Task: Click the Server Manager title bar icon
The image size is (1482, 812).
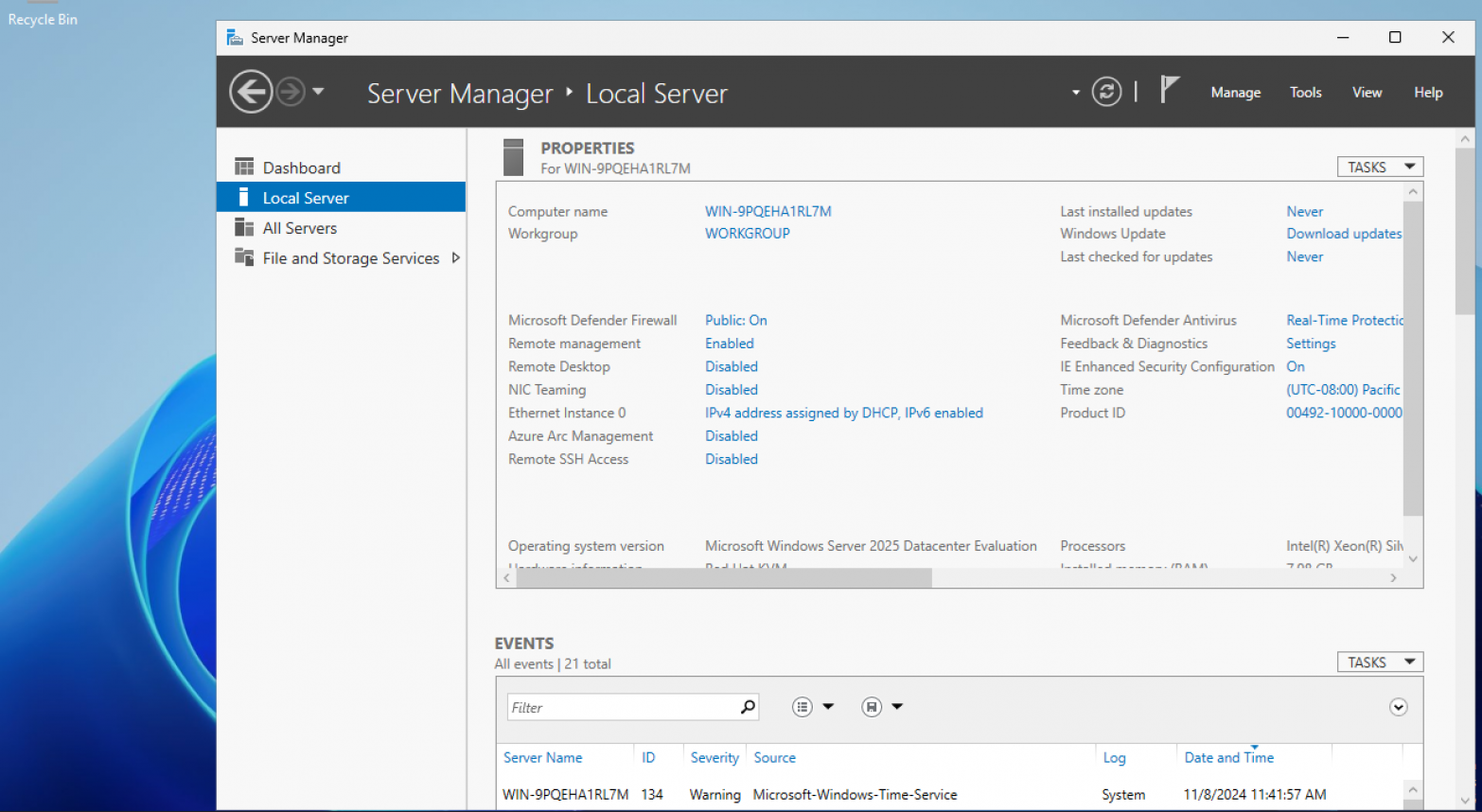Action: (235, 38)
